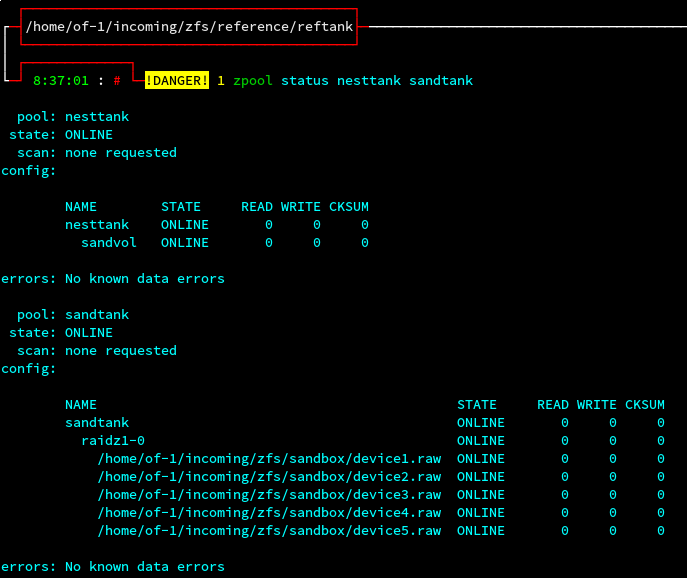Click ONLINE state in device3.raw row
The height and width of the screenshot is (578, 687).
481,495
